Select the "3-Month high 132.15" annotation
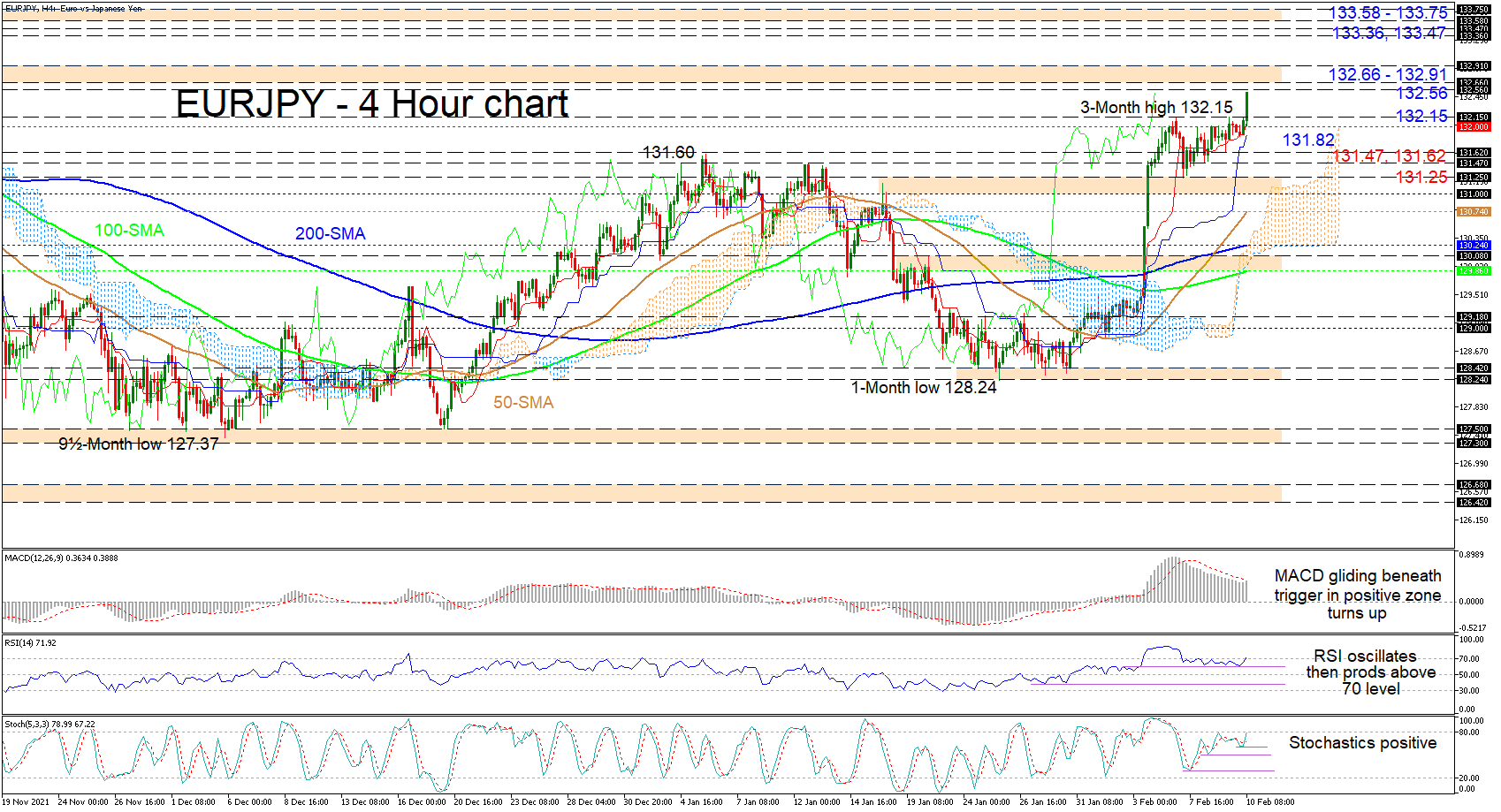This screenshot has width=1501, height=812. [x=1156, y=107]
